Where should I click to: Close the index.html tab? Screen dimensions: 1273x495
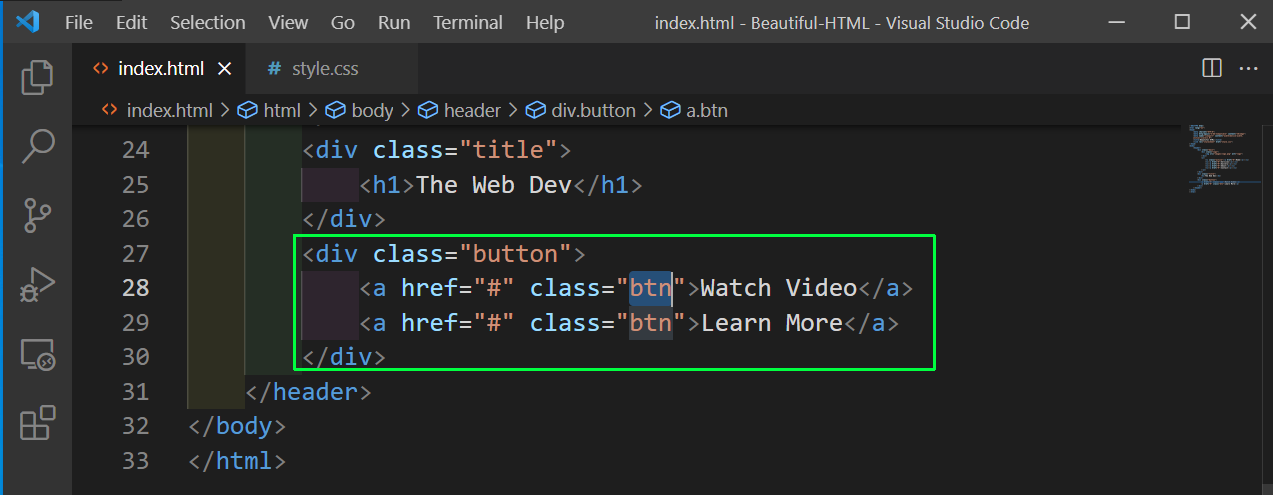click(224, 69)
